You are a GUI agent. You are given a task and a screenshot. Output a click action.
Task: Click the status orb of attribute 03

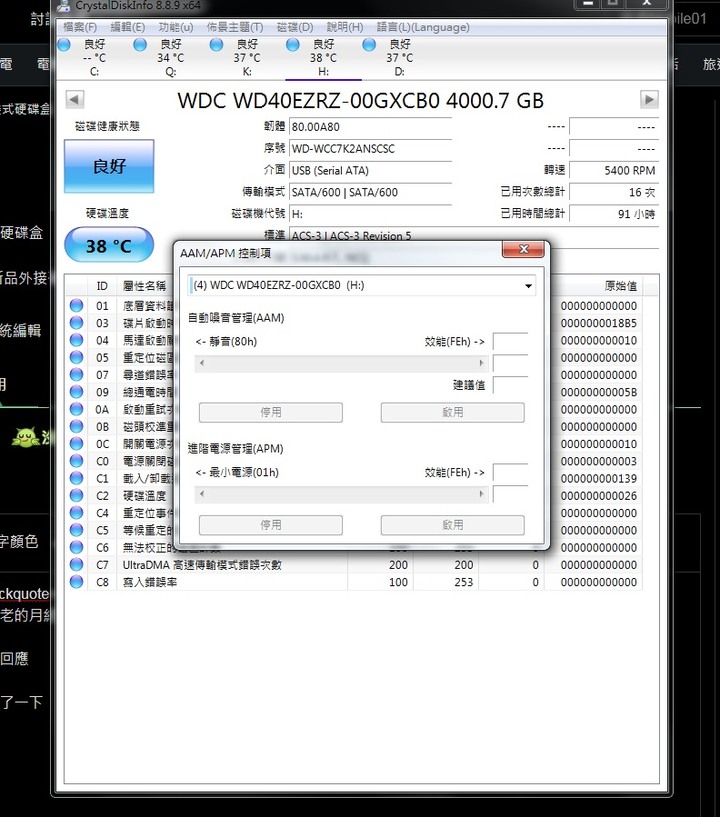click(x=76, y=323)
